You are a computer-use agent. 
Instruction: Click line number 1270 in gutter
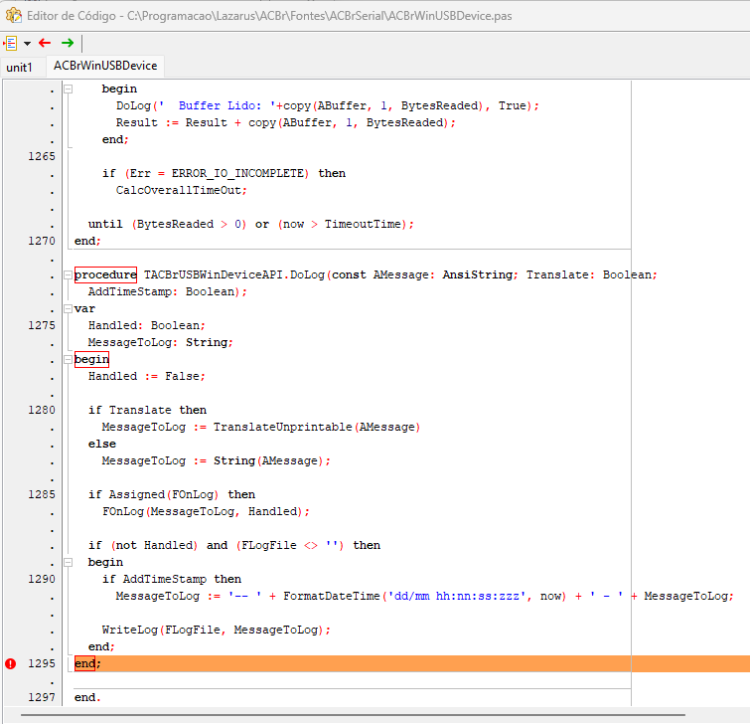click(x=42, y=241)
